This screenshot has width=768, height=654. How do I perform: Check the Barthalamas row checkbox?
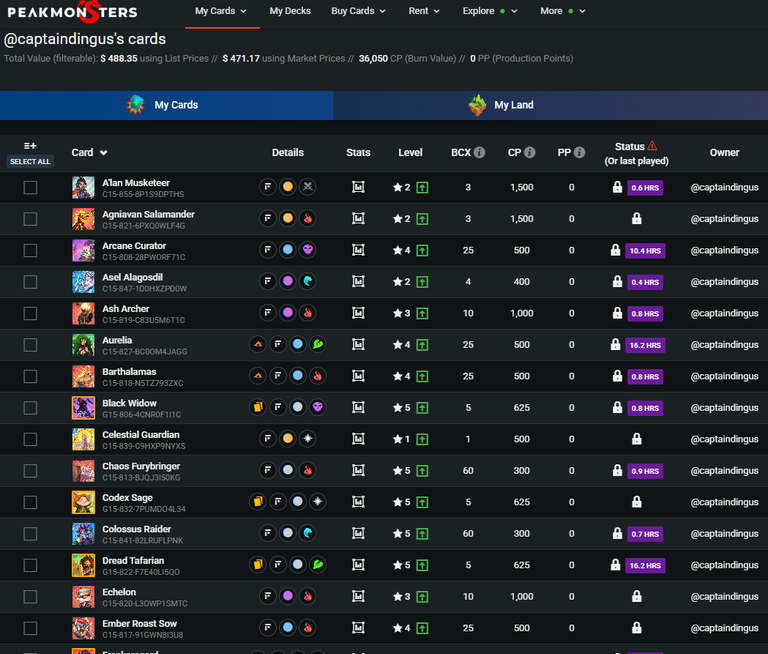click(30, 377)
